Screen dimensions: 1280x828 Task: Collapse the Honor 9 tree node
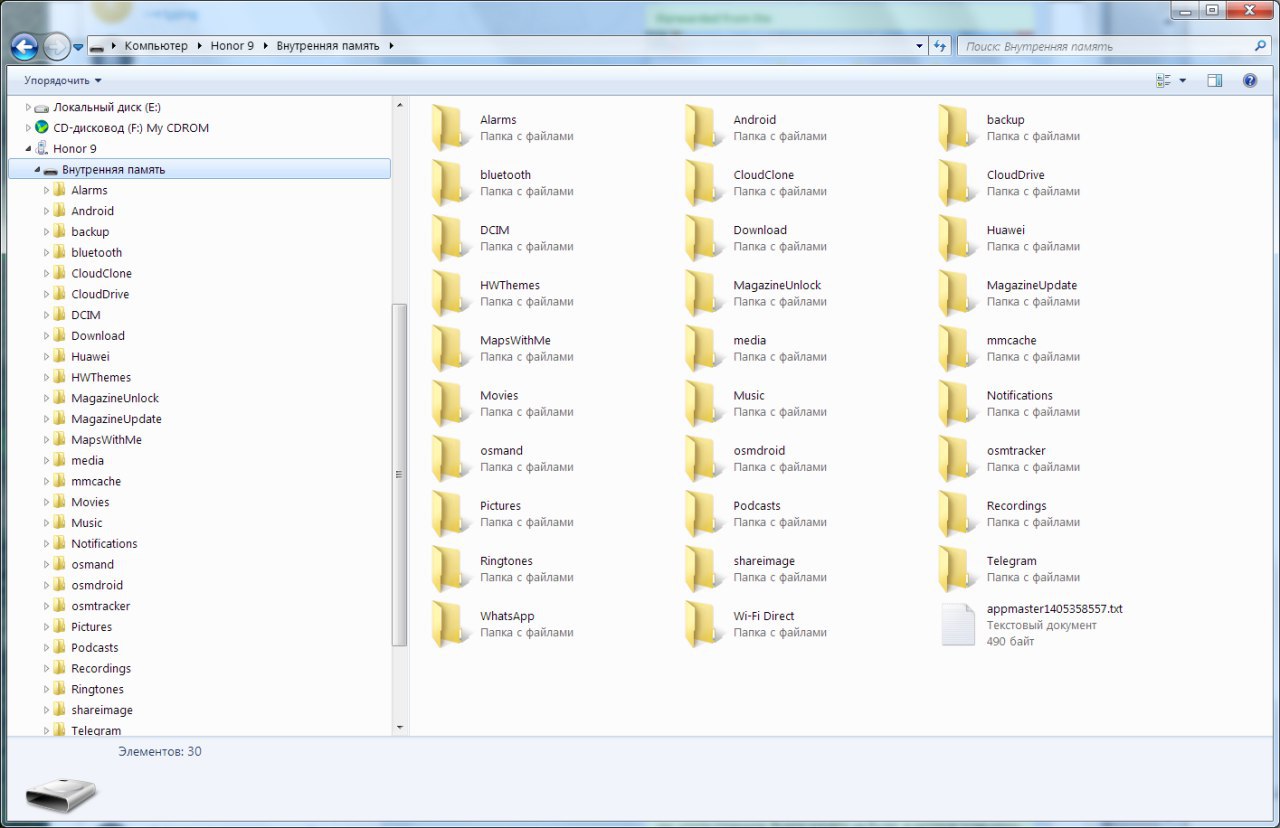[28, 149]
